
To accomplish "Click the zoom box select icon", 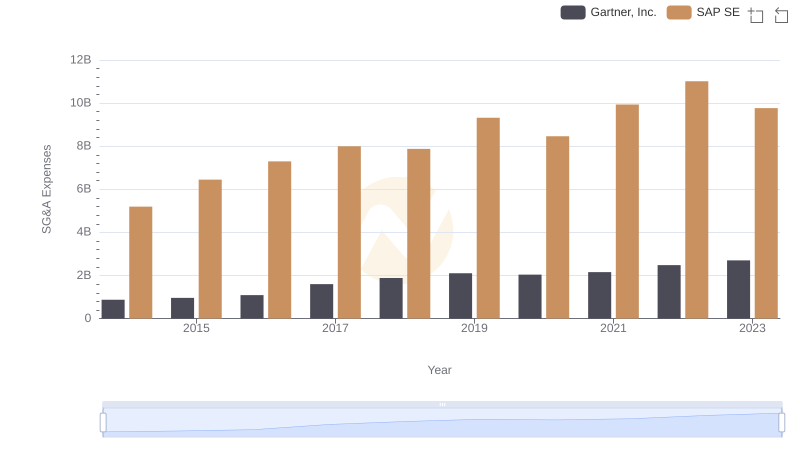I will [756, 15].
